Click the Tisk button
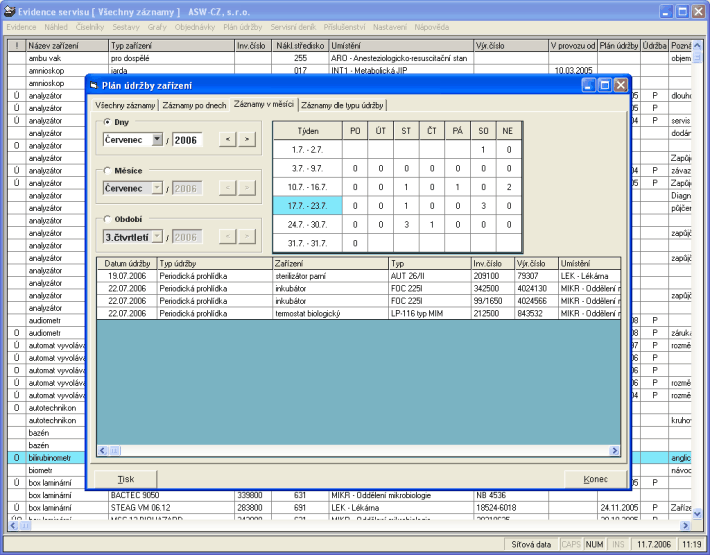The height and width of the screenshot is (555, 710). click(x=126, y=479)
